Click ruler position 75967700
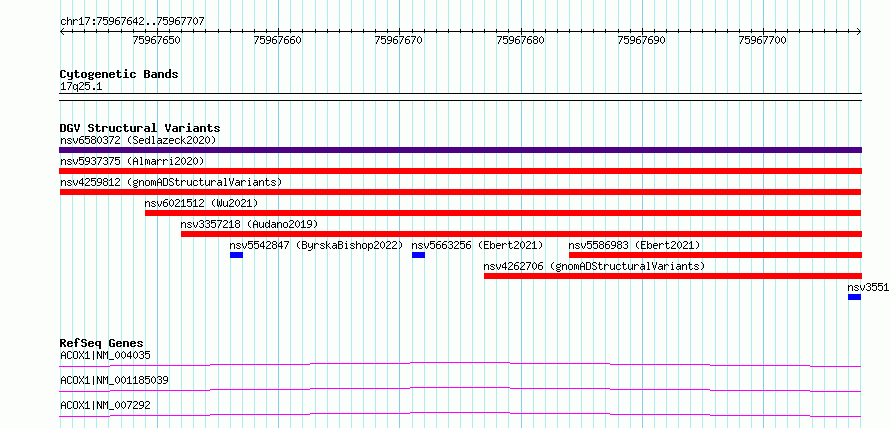The width and height of the screenshot is (890, 428). point(763,40)
